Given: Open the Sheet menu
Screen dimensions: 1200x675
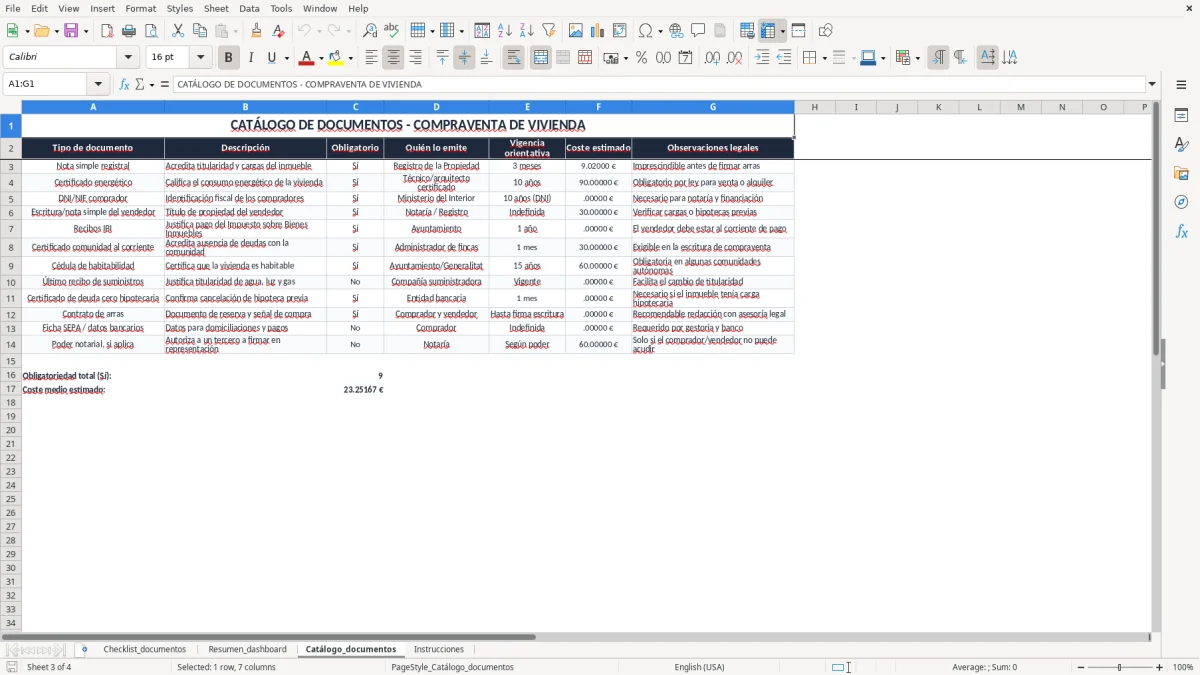Looking at the screenshot, I should tap(217, 8).
